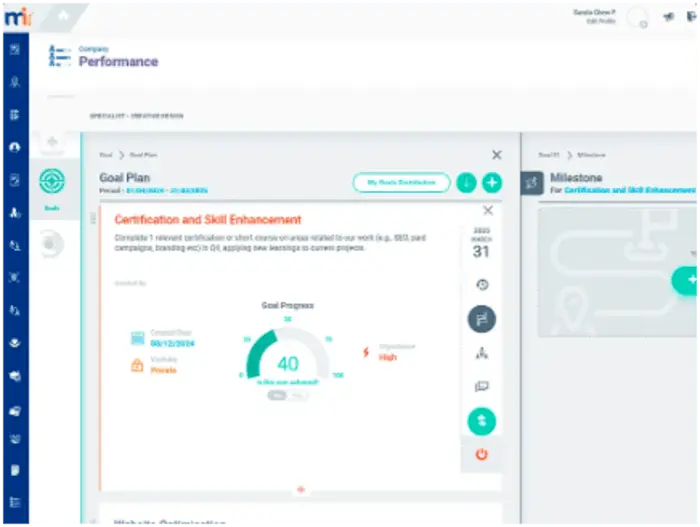This screenshot has width=700, height=527.
Task: Click the fourteenth dark blue sidebar icon
Action: tap(15, 470)
